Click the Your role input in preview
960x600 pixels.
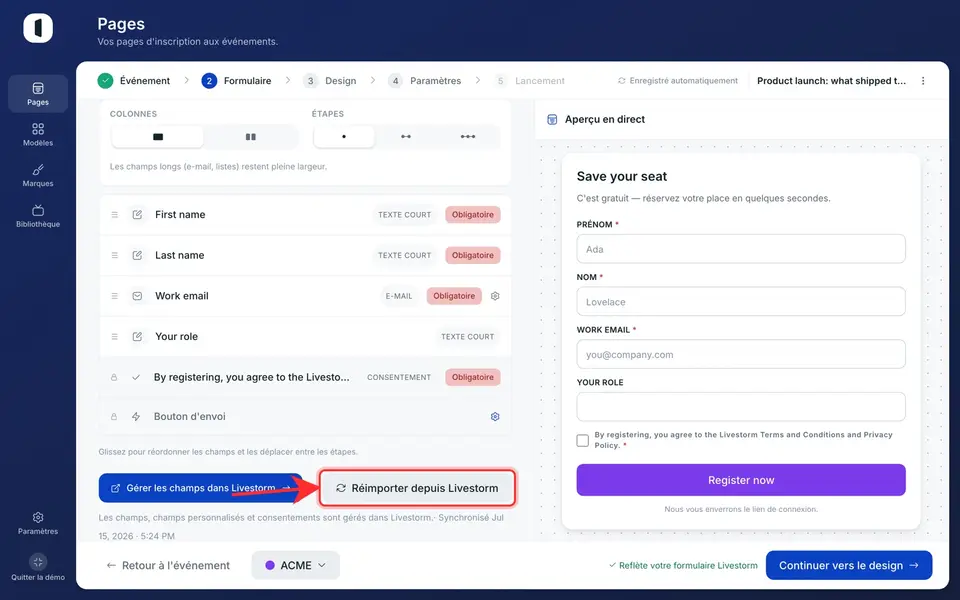point(741,407)
